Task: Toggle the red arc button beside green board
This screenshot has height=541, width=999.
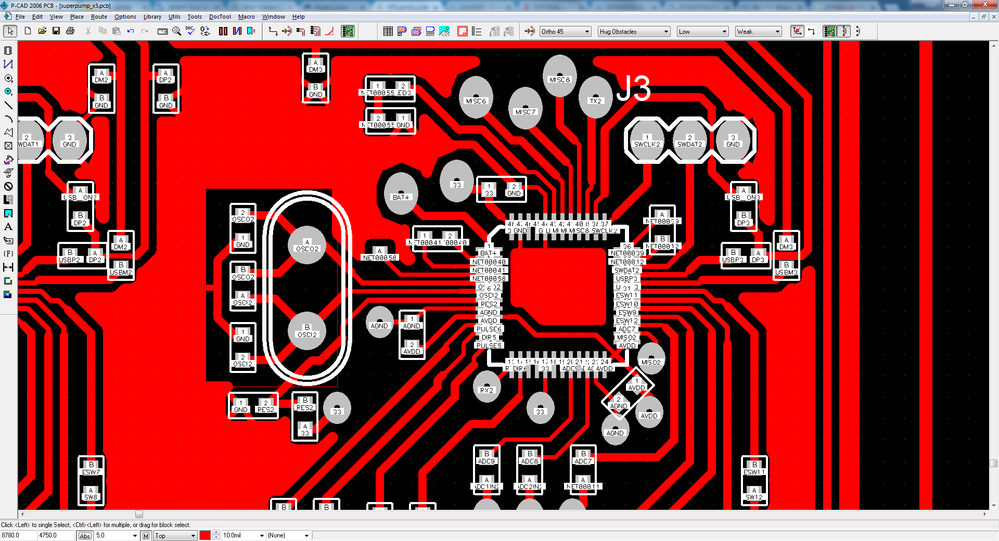Action: 844,31
